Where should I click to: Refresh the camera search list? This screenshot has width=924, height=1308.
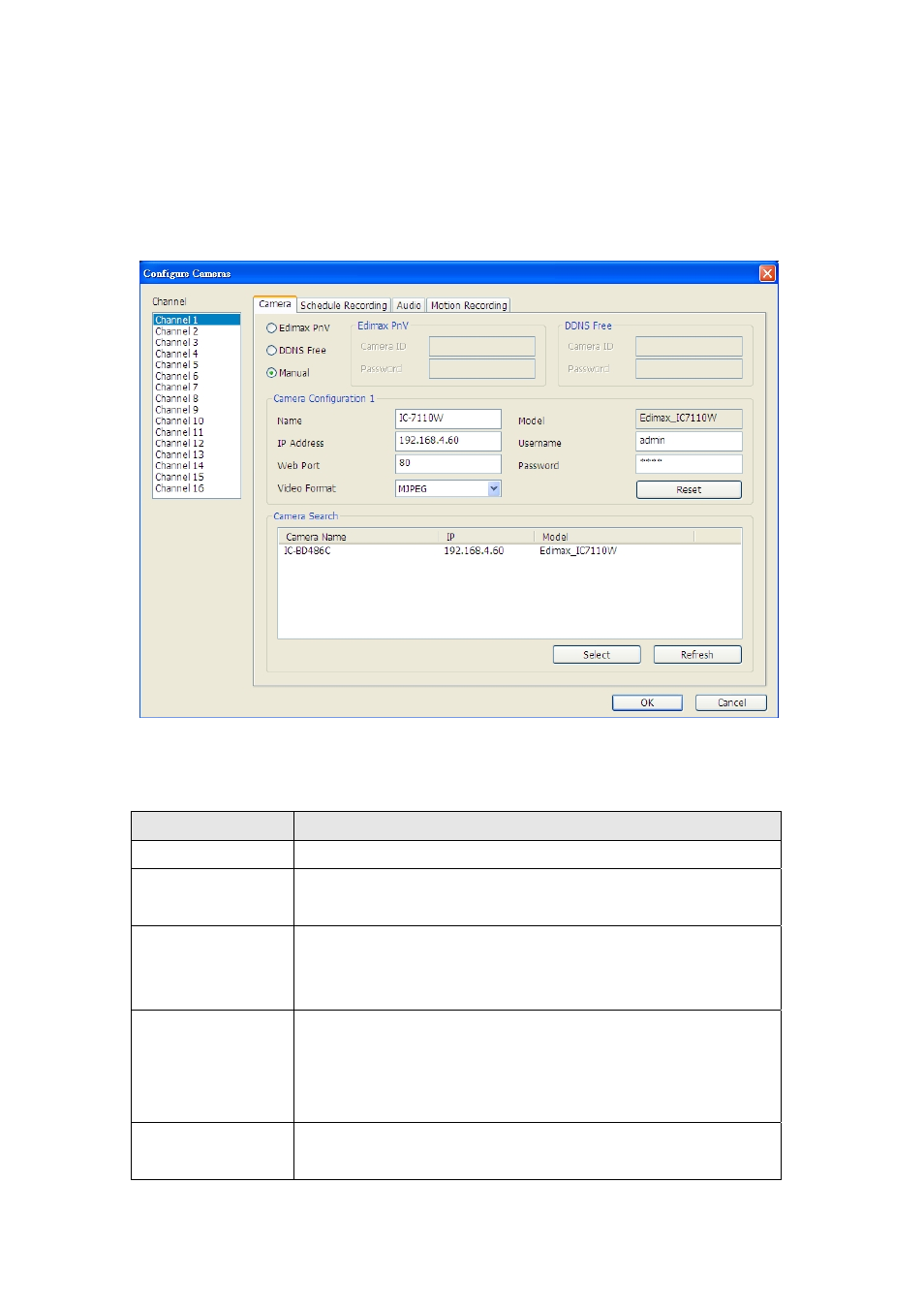[697, 655]
